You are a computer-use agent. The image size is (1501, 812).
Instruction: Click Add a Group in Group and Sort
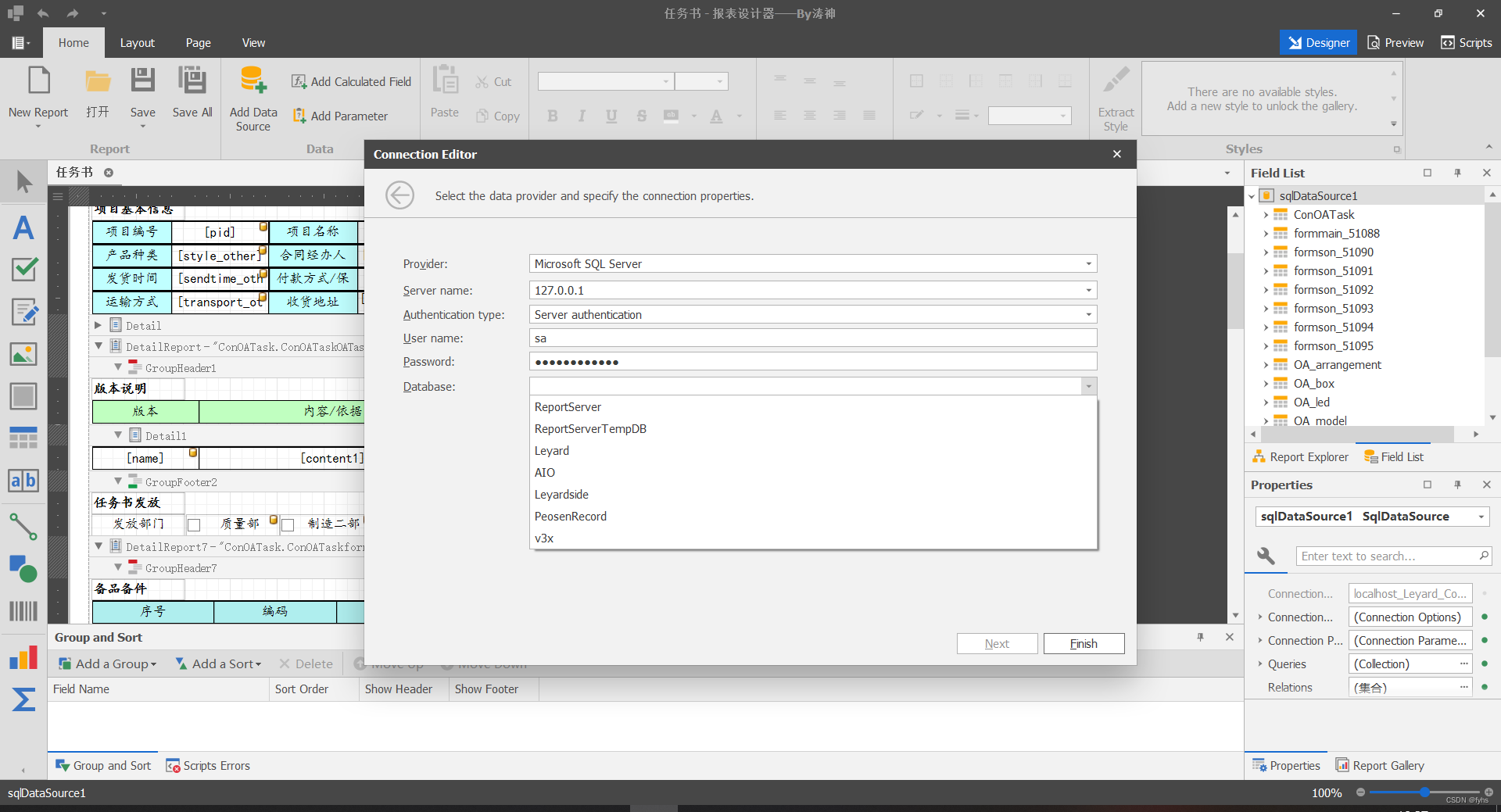pyautogui.click(x=108, y=663)
